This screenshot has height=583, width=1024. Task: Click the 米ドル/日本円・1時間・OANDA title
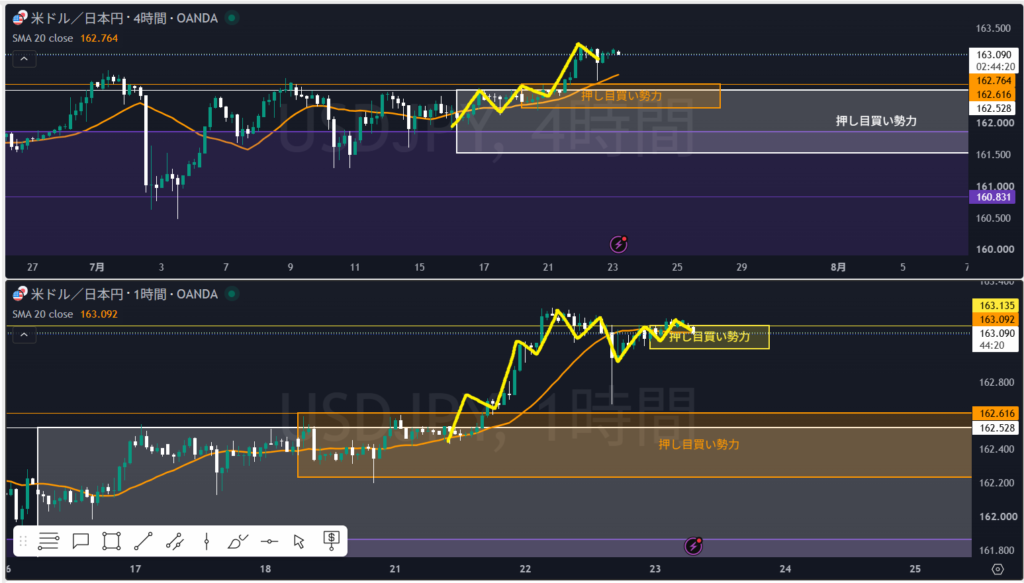pos(125,294)
